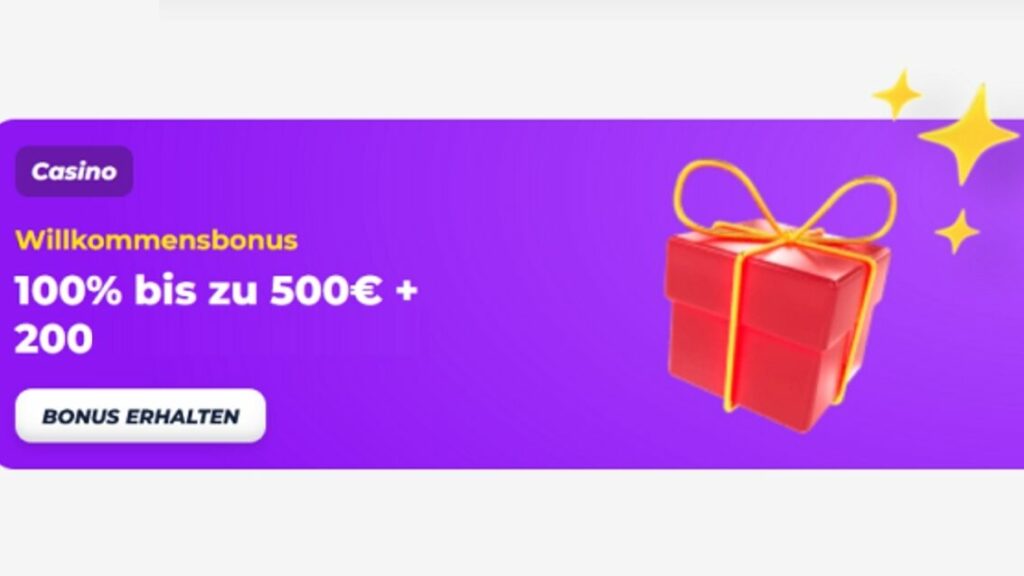Click the BONUS ERHALTEN button
This screenshot has width=1024, height=576.
(140, 416)
